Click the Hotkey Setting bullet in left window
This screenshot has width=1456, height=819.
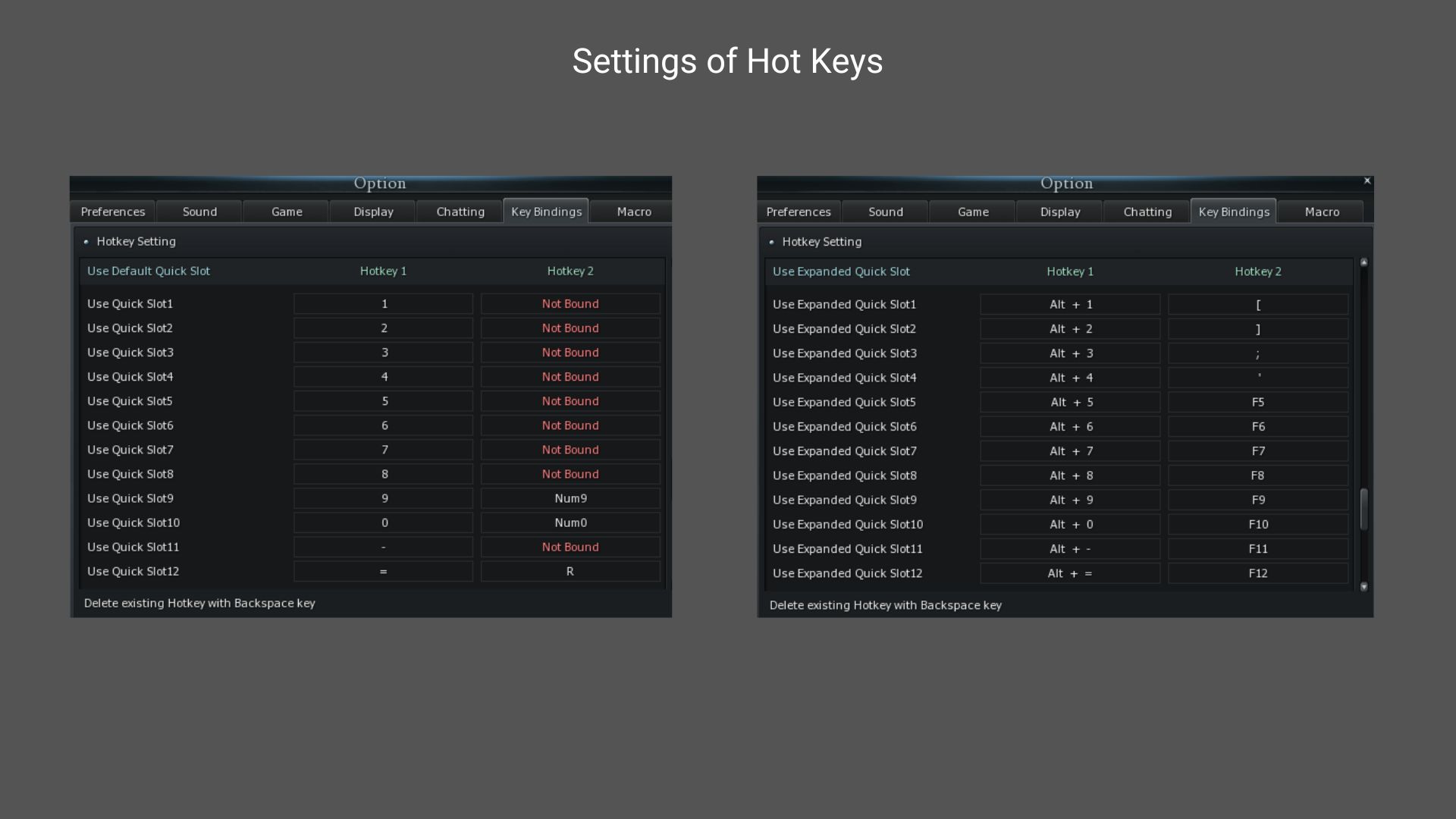pos(86,241)
